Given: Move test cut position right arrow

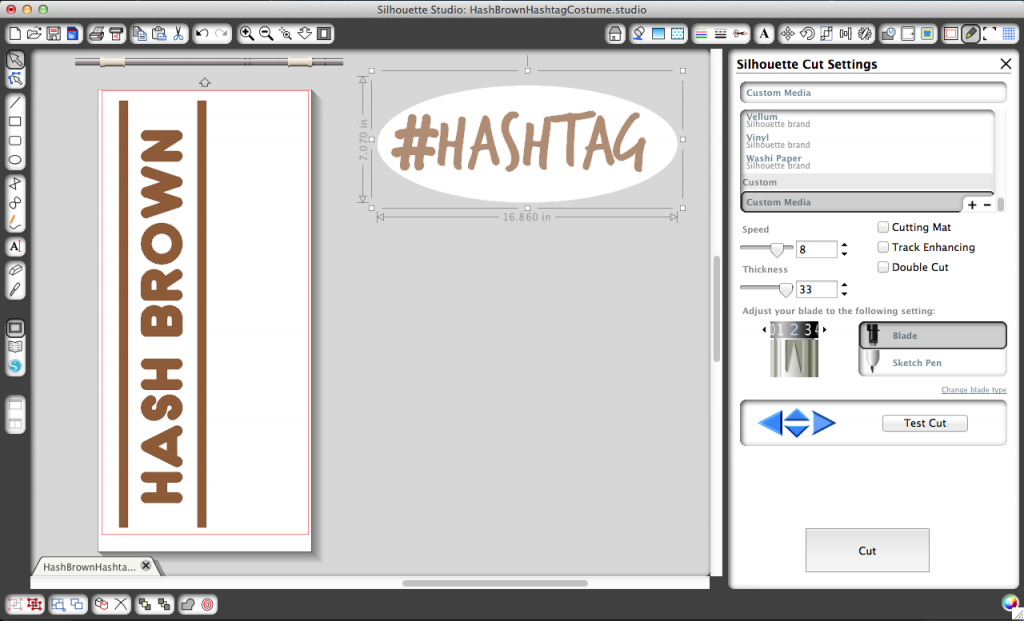Looking at the screenshot, I should [824, 423].
